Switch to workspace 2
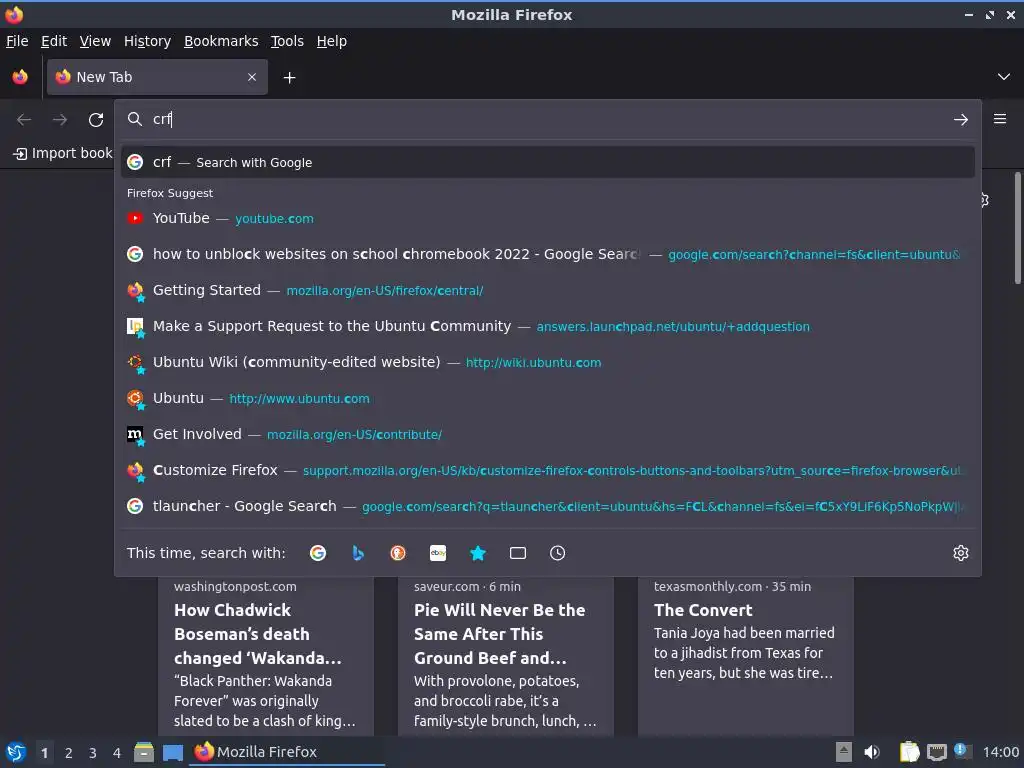Screen dimensions: 1024x768 pos(69,753)
